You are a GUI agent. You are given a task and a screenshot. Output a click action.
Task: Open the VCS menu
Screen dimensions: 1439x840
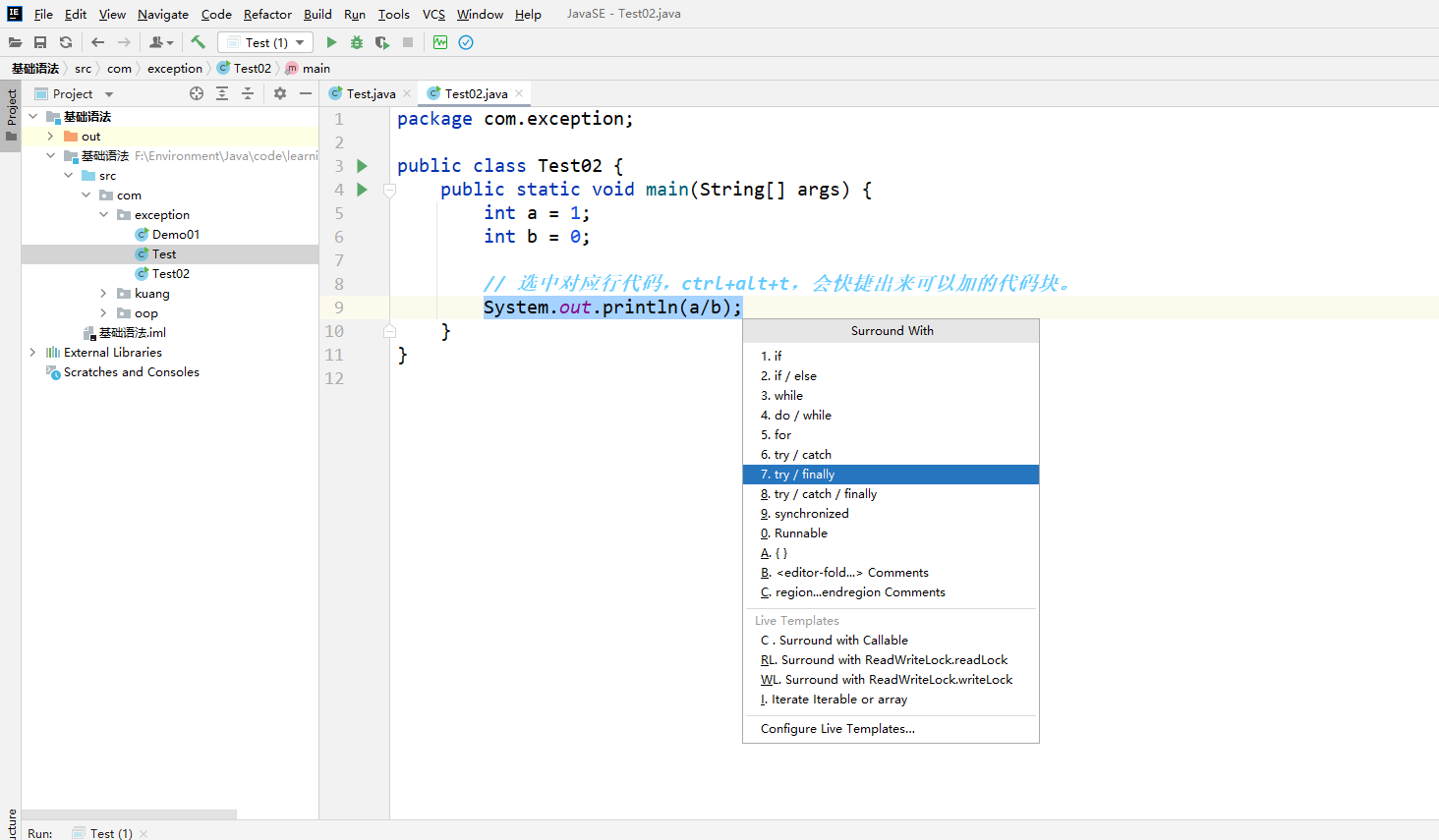(433, 15)
